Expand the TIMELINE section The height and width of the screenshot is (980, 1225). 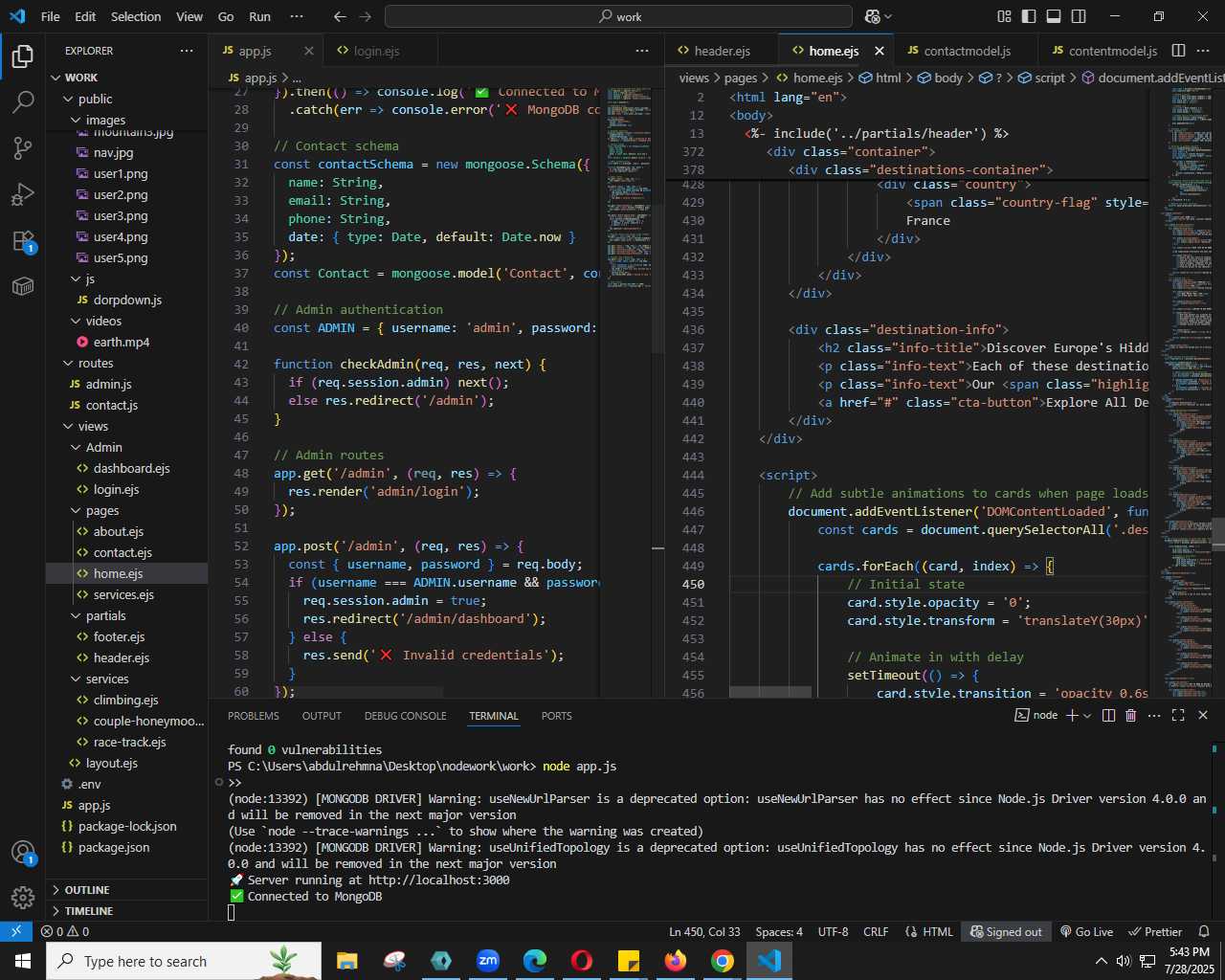(126, 911)
